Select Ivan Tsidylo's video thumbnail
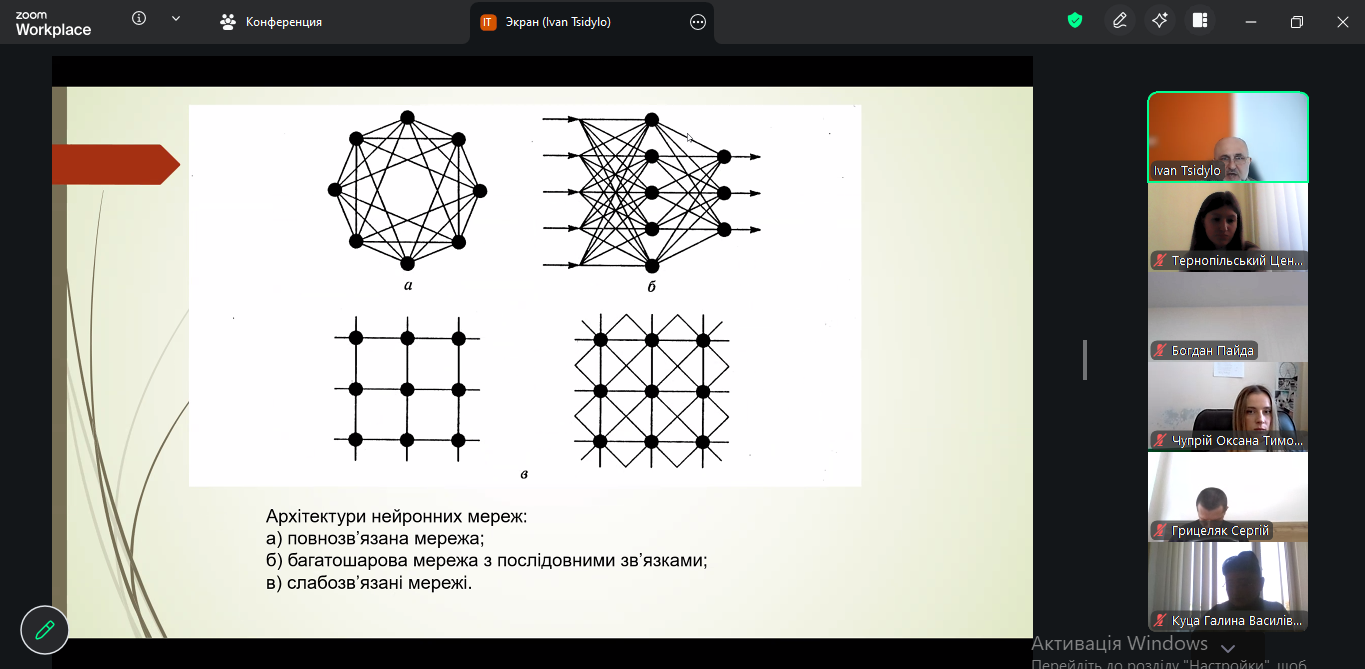 click(1227, 137)
